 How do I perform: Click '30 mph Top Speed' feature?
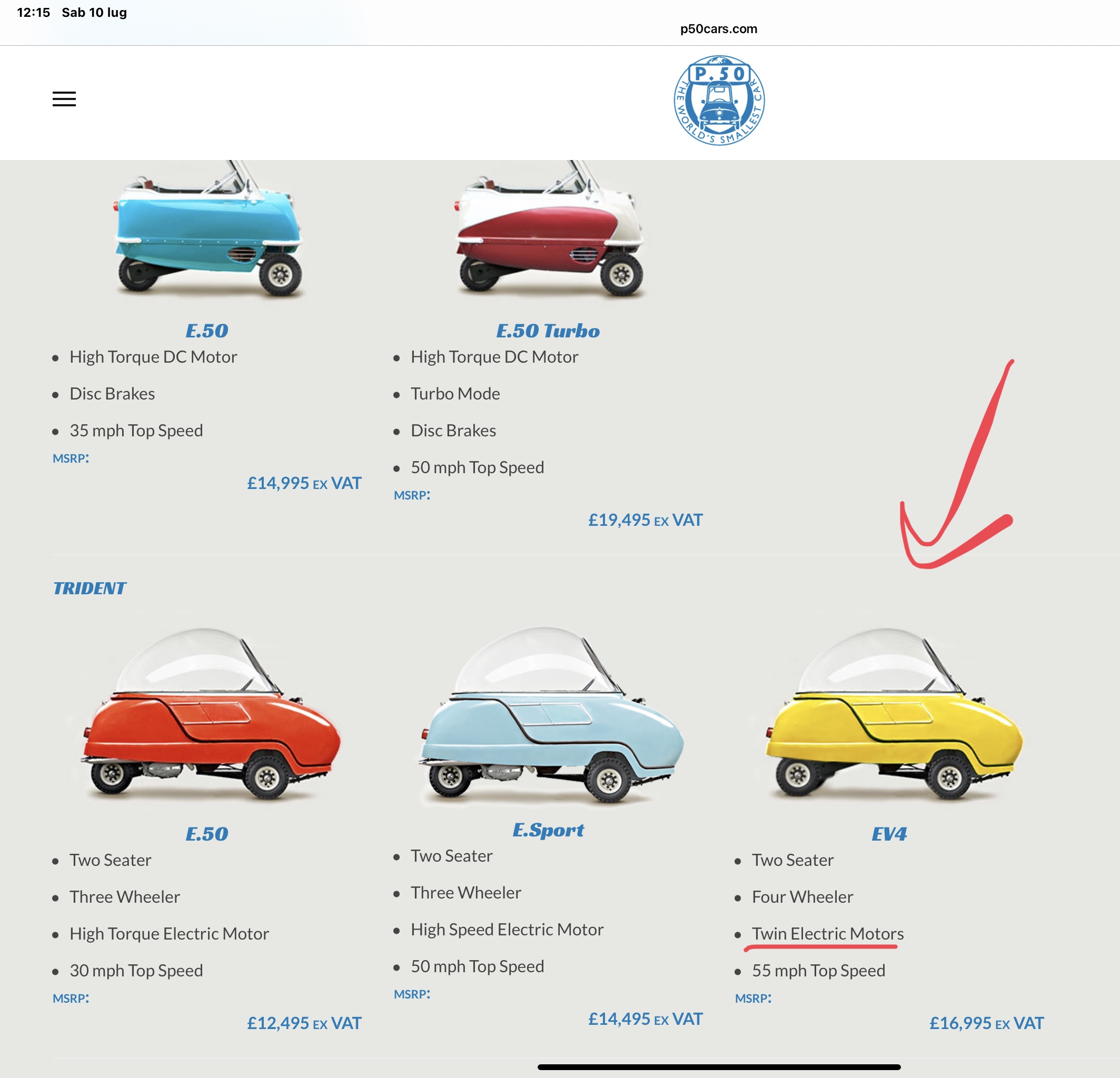click(136, 971)
